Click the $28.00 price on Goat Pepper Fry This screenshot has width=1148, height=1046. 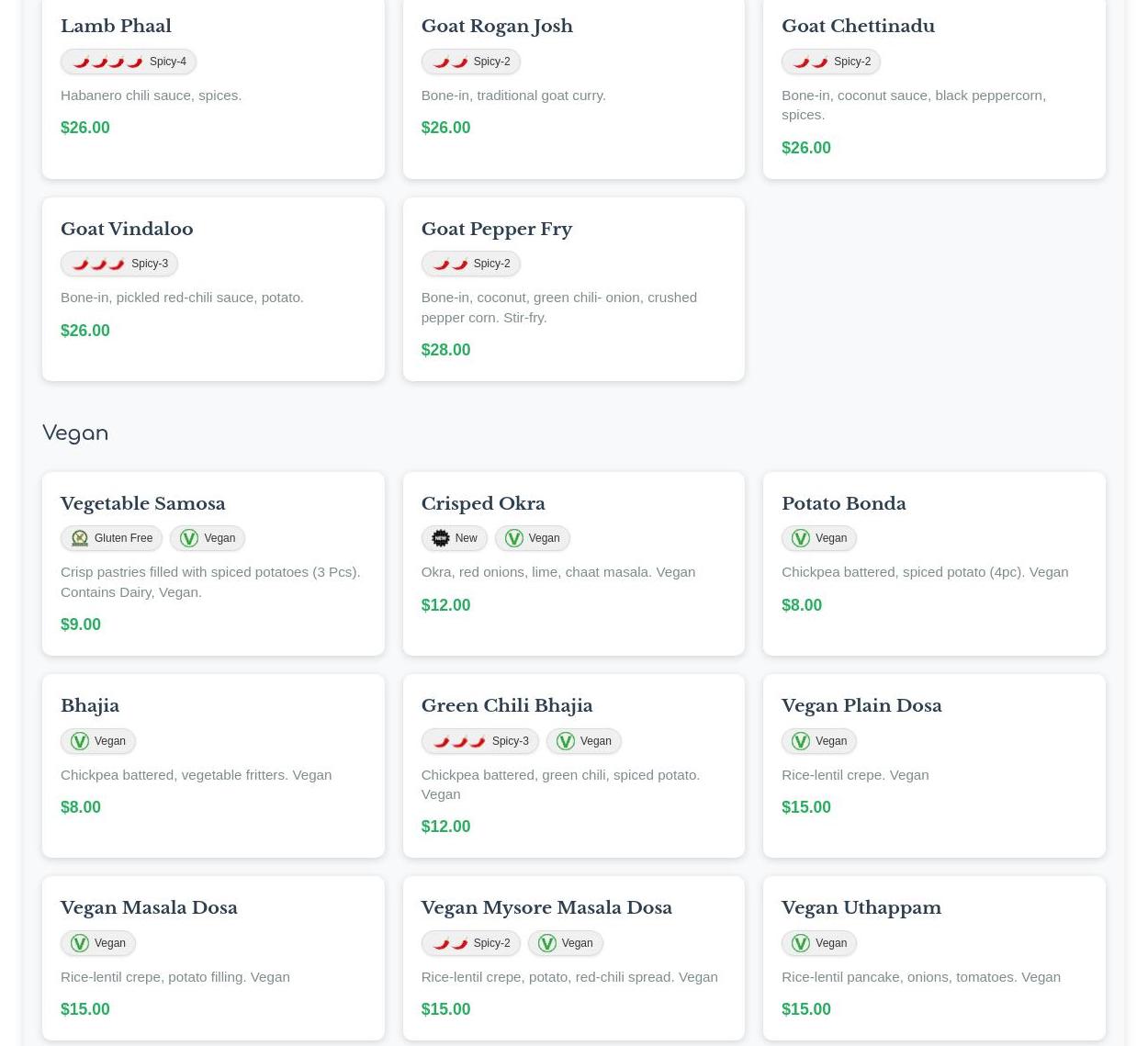tap(445, 350)
